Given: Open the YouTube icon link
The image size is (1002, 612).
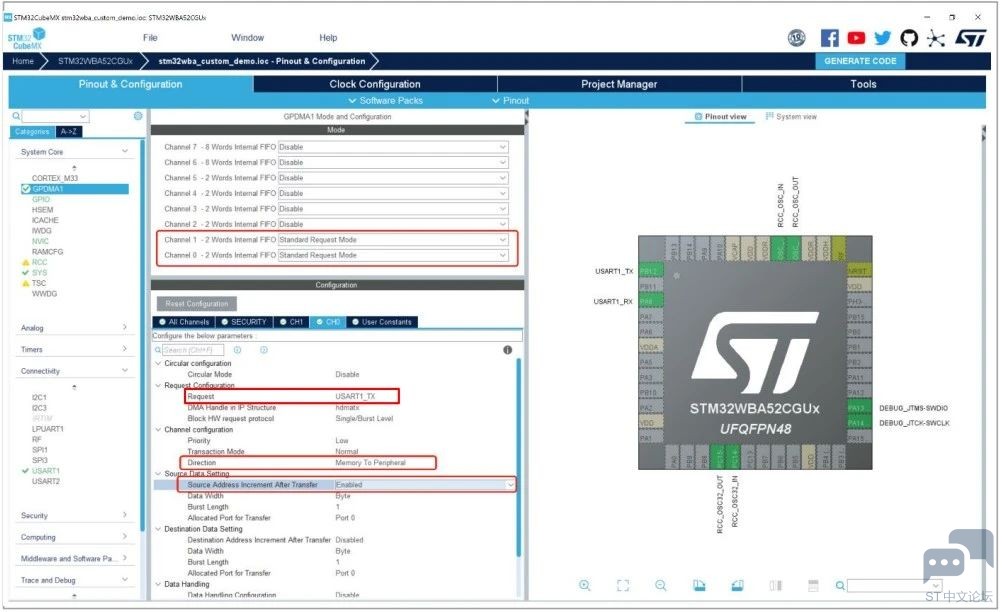Looking at the screenshot, I should point(856,38).
